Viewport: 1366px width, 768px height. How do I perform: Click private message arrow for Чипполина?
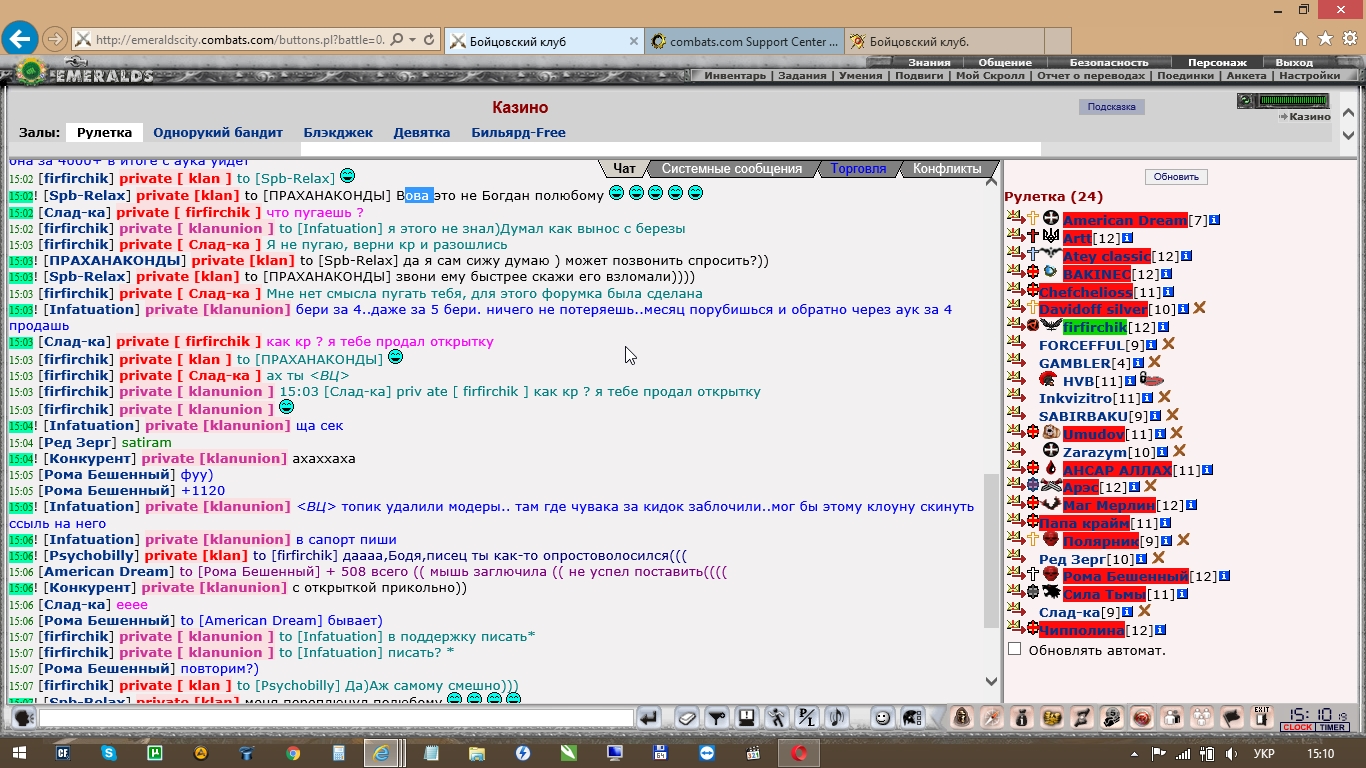click(1015, 629)
